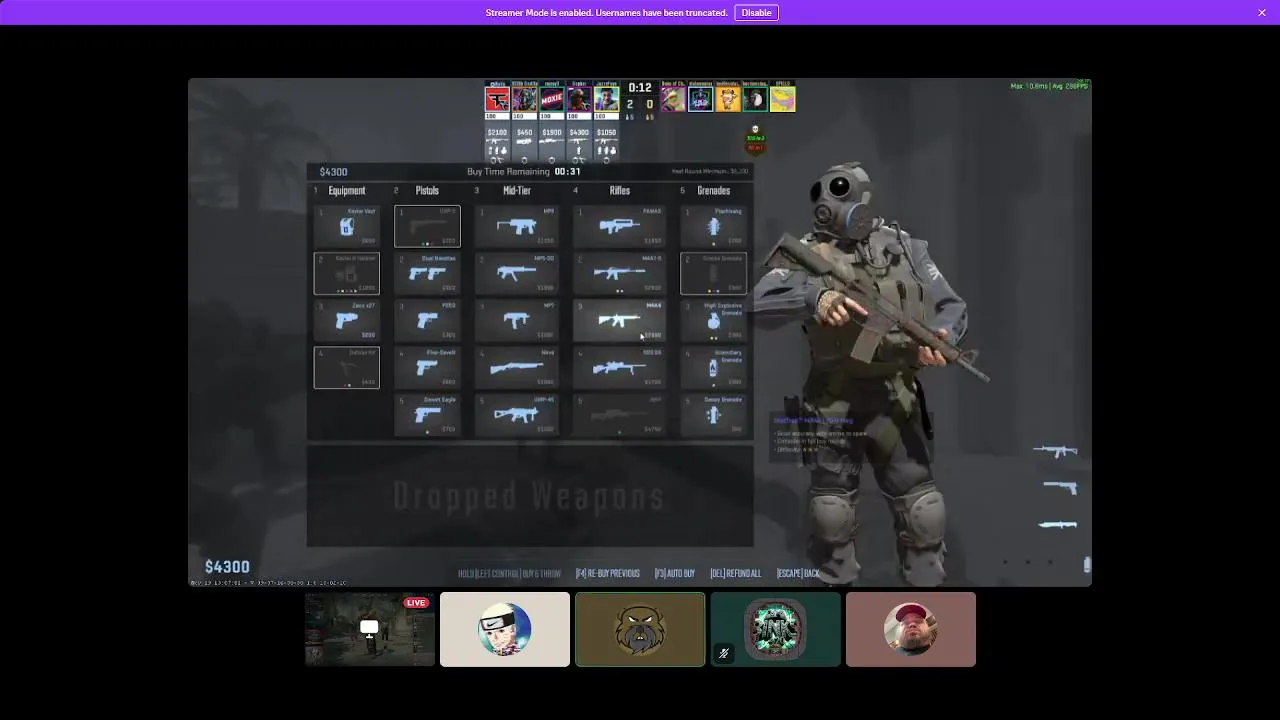1280x720 pixels.
Task: Select the greyed-out AWP slot
Action: tap(619, 414)
